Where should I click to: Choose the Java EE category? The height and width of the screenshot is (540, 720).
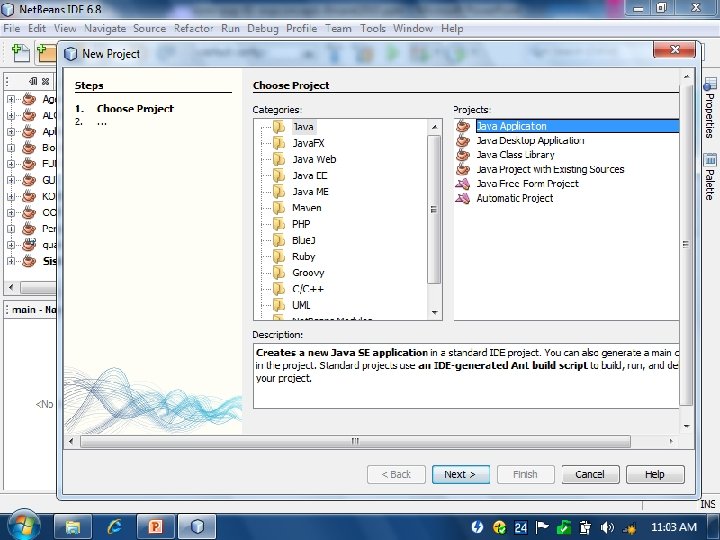pos(310,175)
